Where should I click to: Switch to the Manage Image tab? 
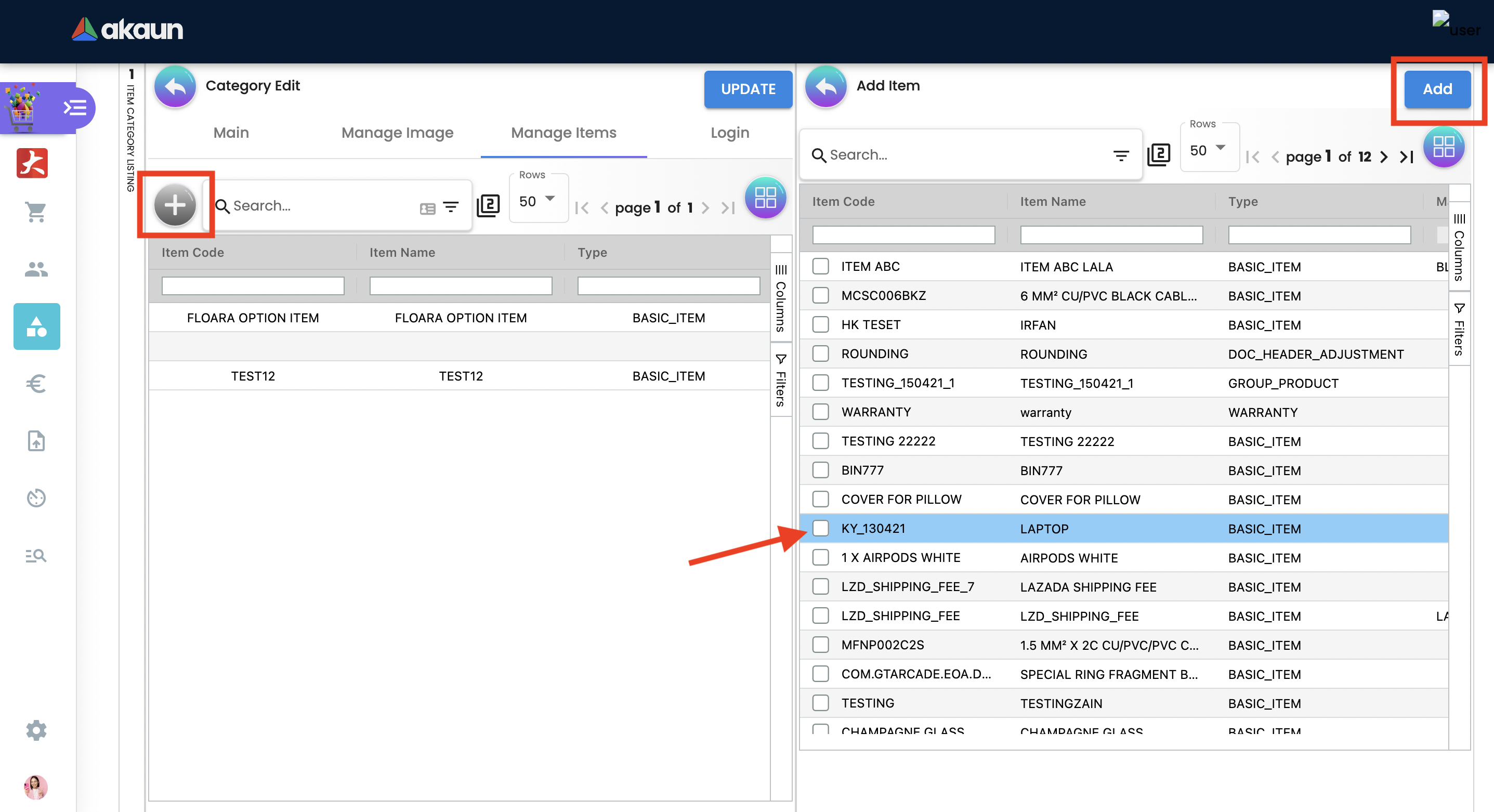[397, 133]
